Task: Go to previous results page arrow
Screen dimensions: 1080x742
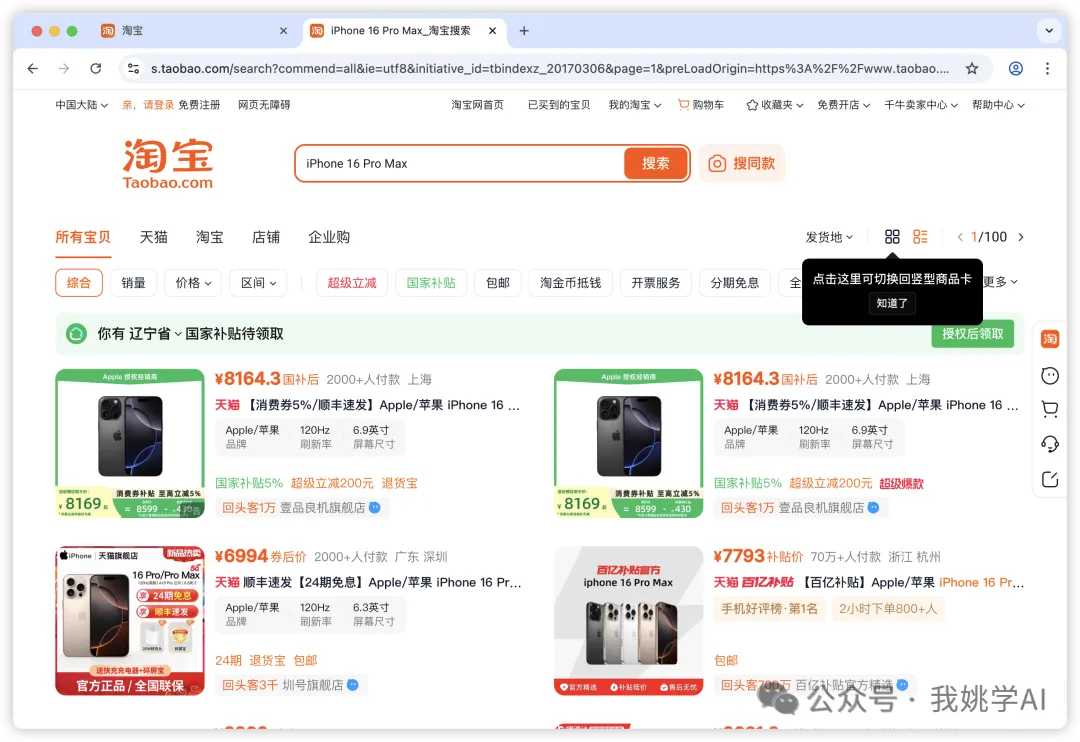Action: click(959, 237)
